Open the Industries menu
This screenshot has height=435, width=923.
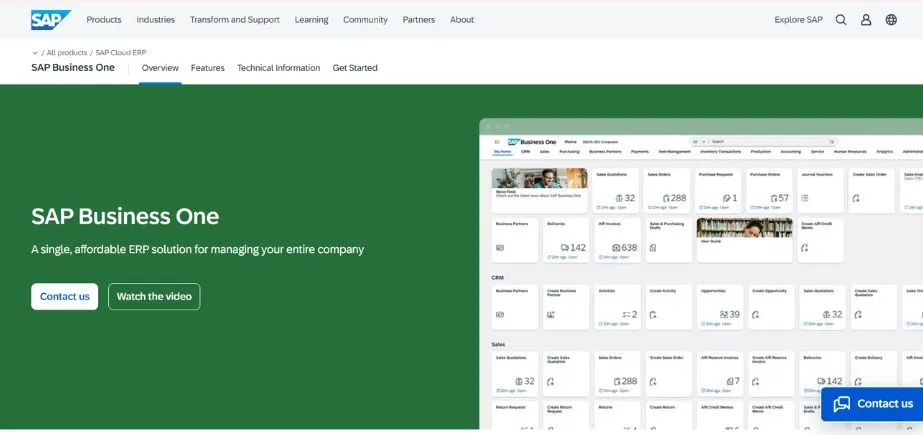click(x=155, y=19)
